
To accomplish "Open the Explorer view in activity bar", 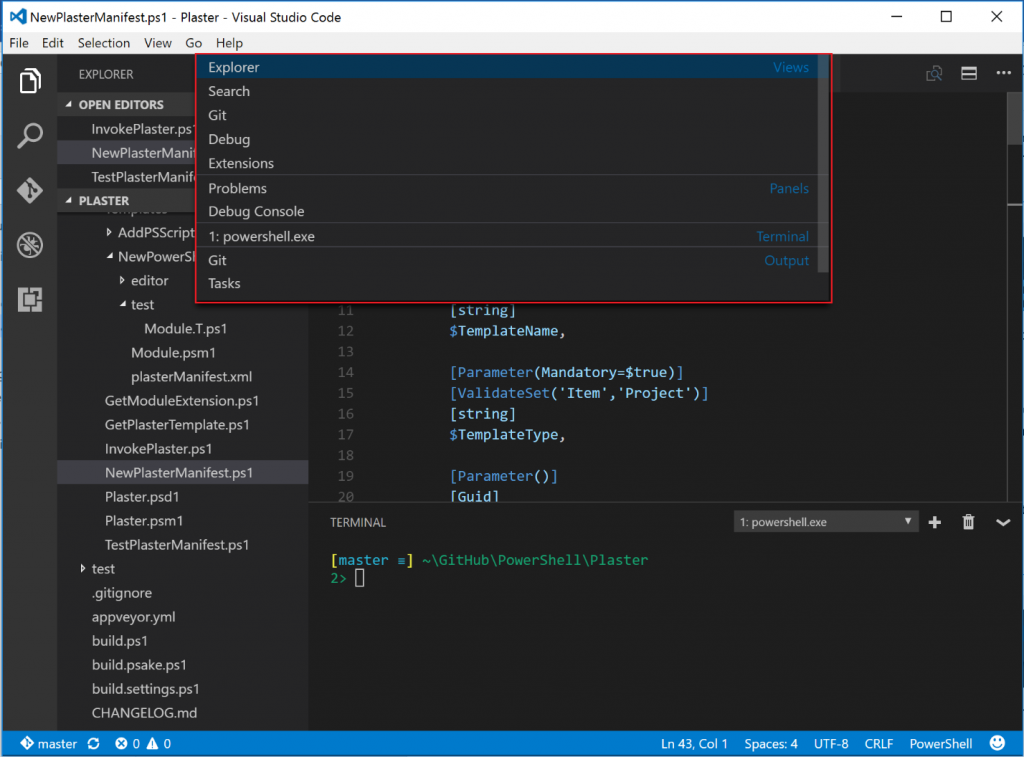I will click(30, 81).
